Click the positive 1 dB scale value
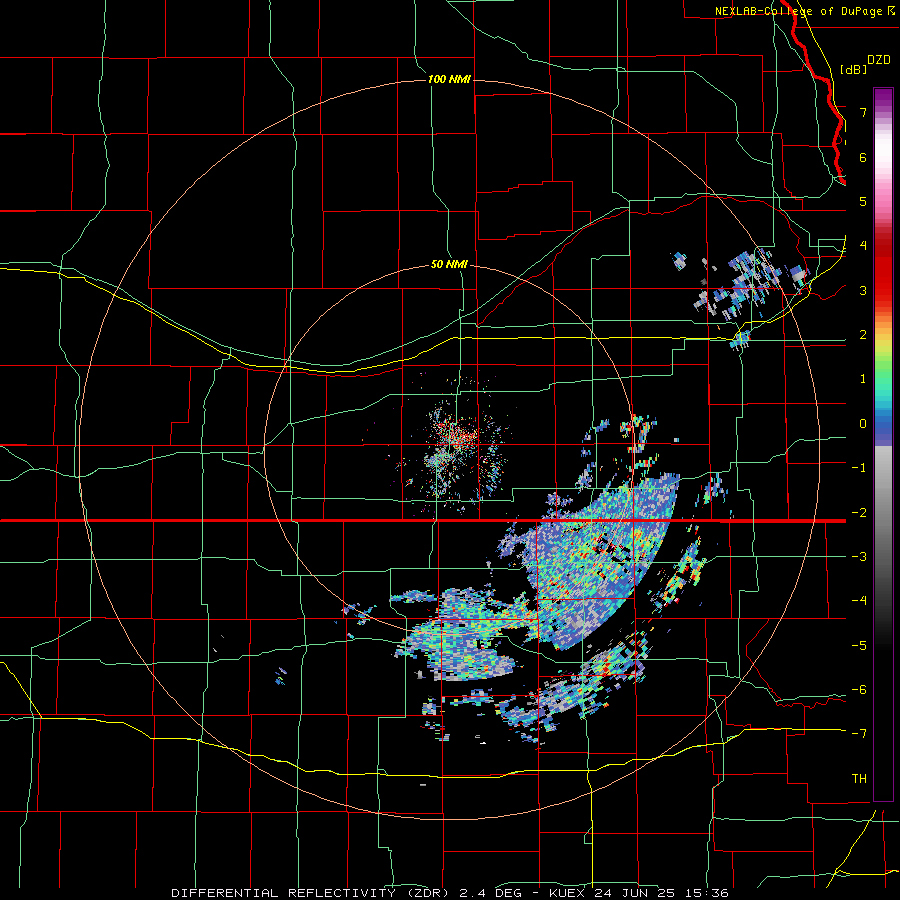Viewport: 900px width, 900px height. tap(863, 379)
